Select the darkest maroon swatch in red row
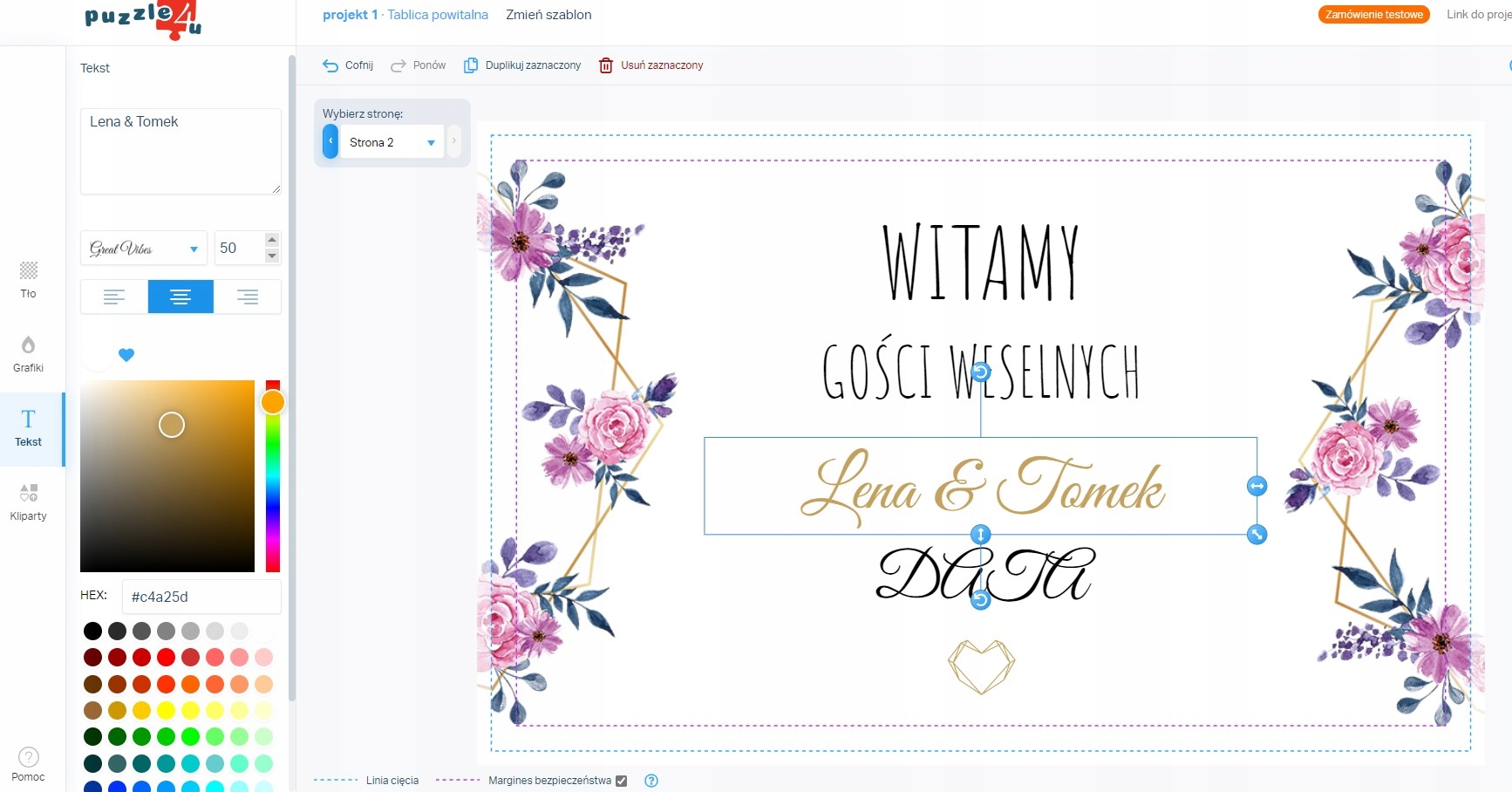This screenshot has height=792, width=1512. click(x=92, y=657)
